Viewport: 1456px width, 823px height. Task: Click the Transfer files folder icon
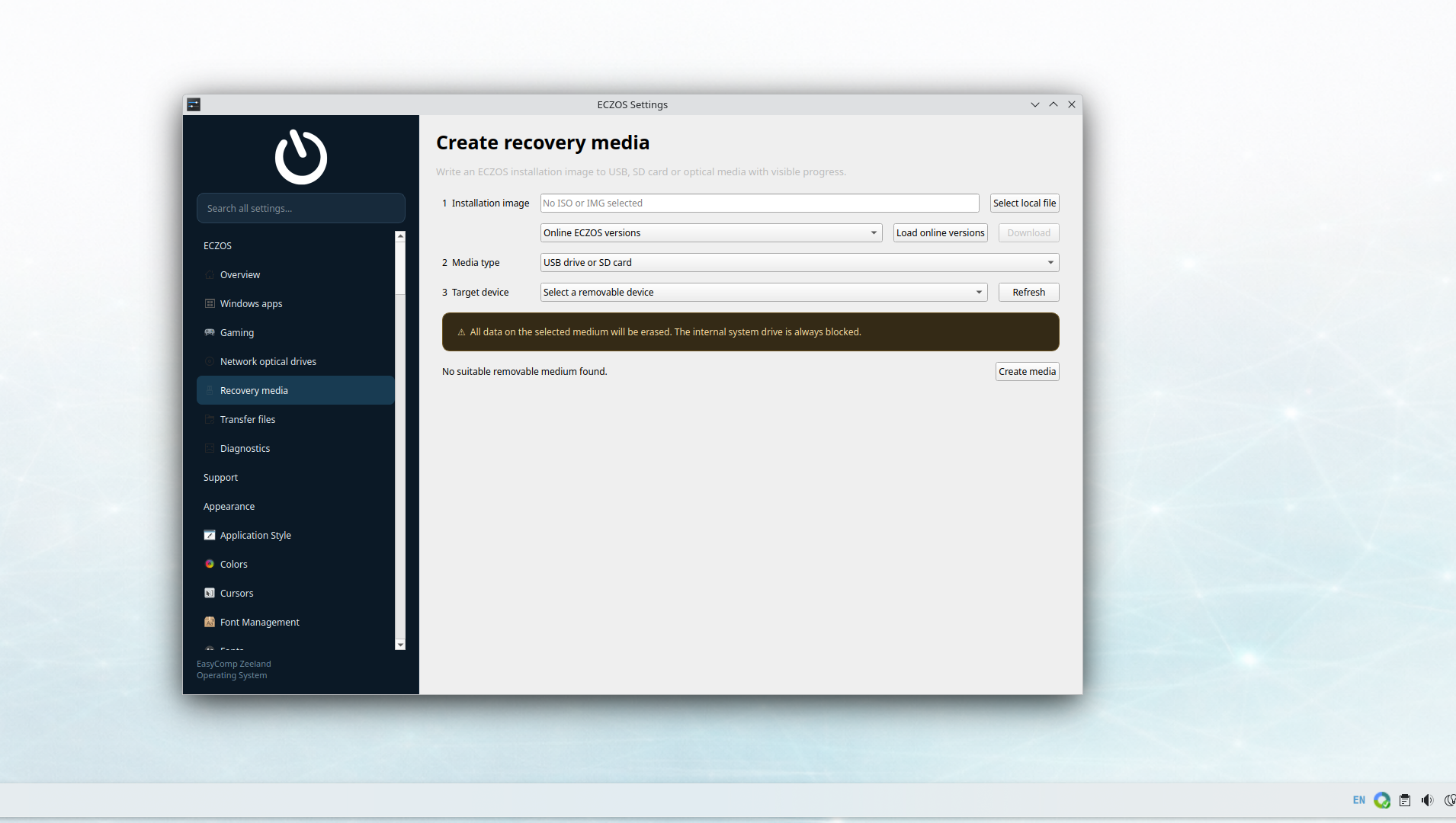pos(210,419)
